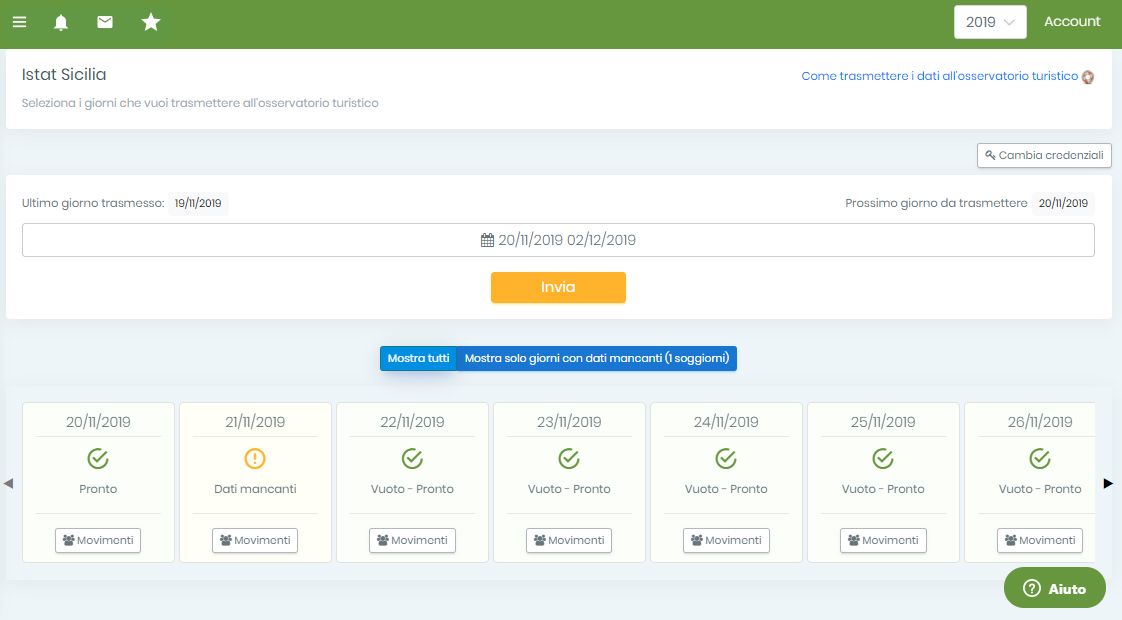
Task: Open Movimenti for 24/11/2019
Action: click(x=726, y=540)
